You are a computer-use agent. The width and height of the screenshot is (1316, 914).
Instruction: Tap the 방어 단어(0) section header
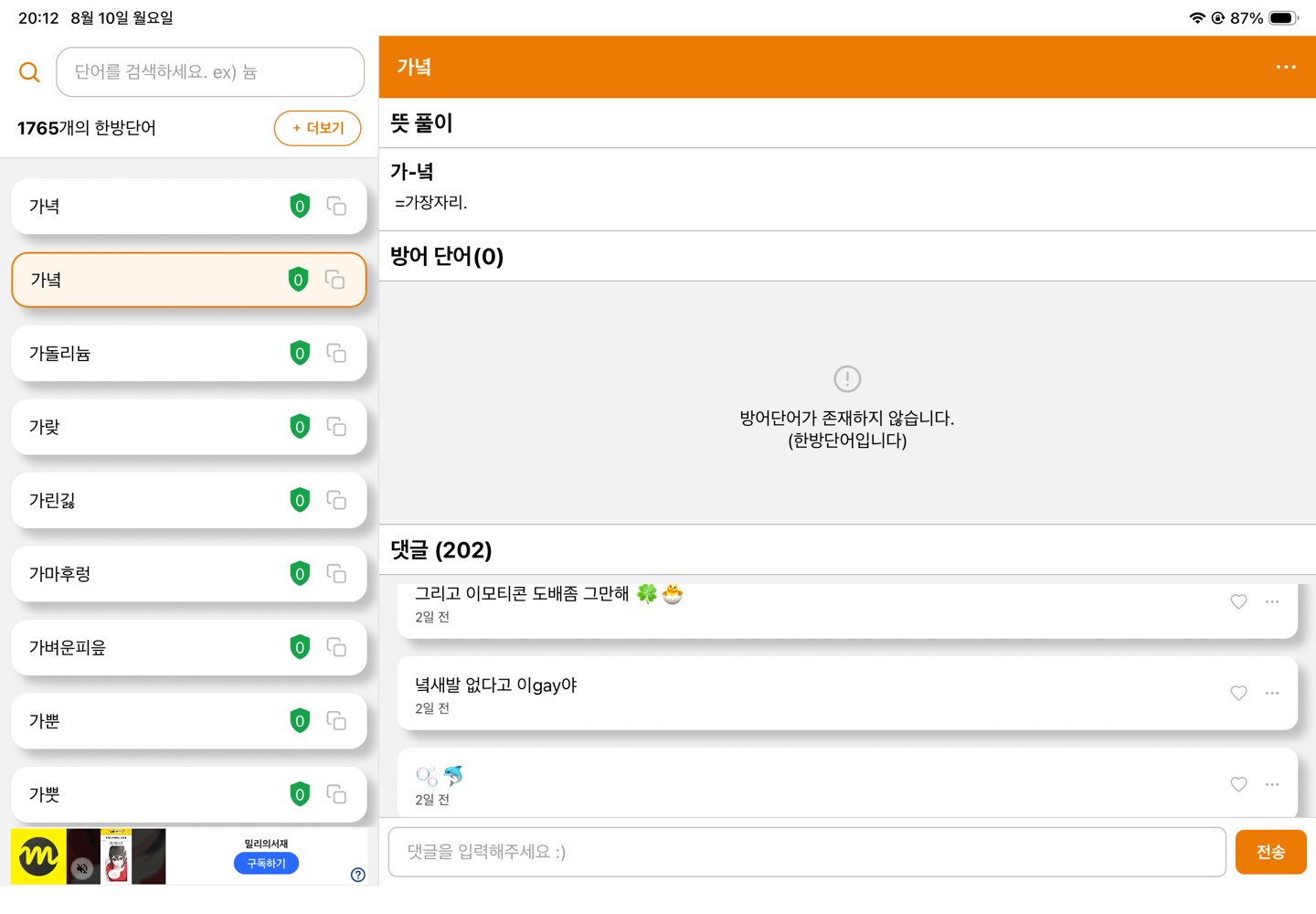(x=447, y=256)
